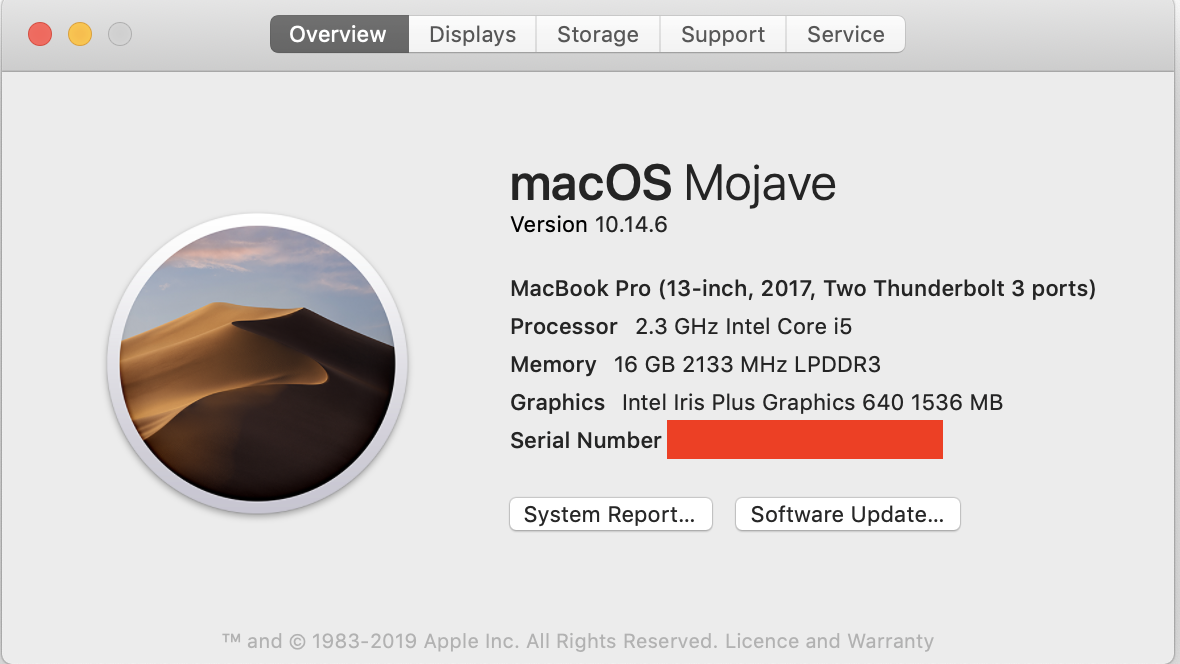
Task: Close the About This Mac window
Action: click(x=40, y=34)
